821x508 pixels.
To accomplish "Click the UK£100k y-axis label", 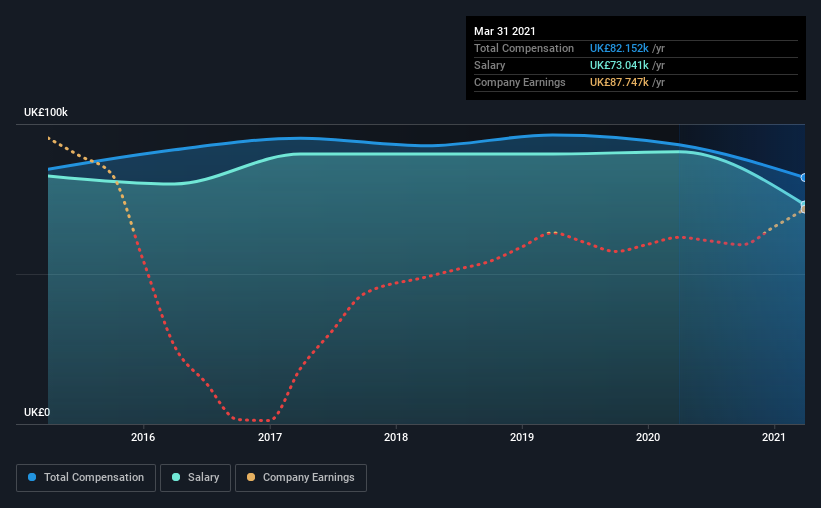I will pyautogui.click(x=46, y=112).
